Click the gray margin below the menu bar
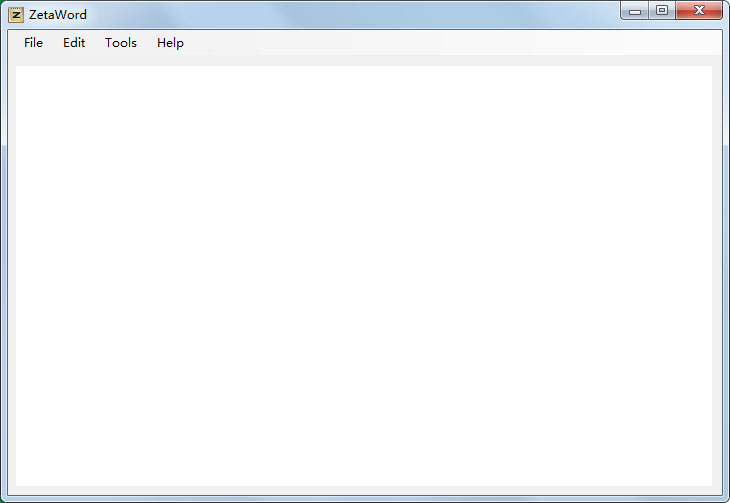This screenshot has width=730, height=503. pyautogui.click(x=364, y=62)
